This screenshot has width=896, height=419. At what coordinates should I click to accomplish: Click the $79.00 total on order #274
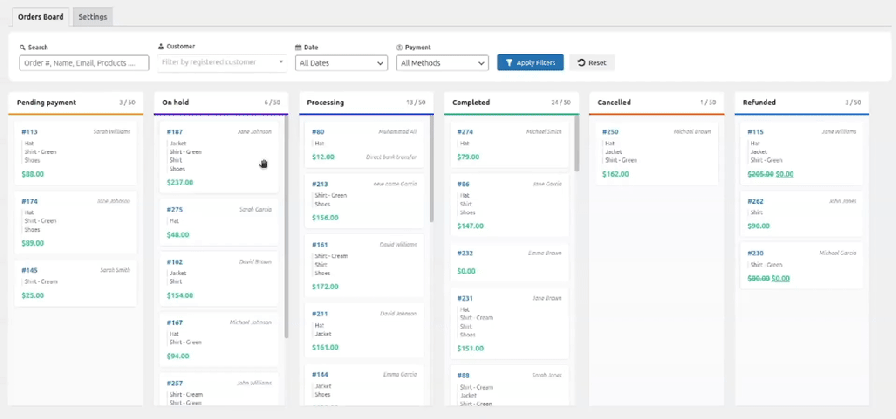pos(469,157)
